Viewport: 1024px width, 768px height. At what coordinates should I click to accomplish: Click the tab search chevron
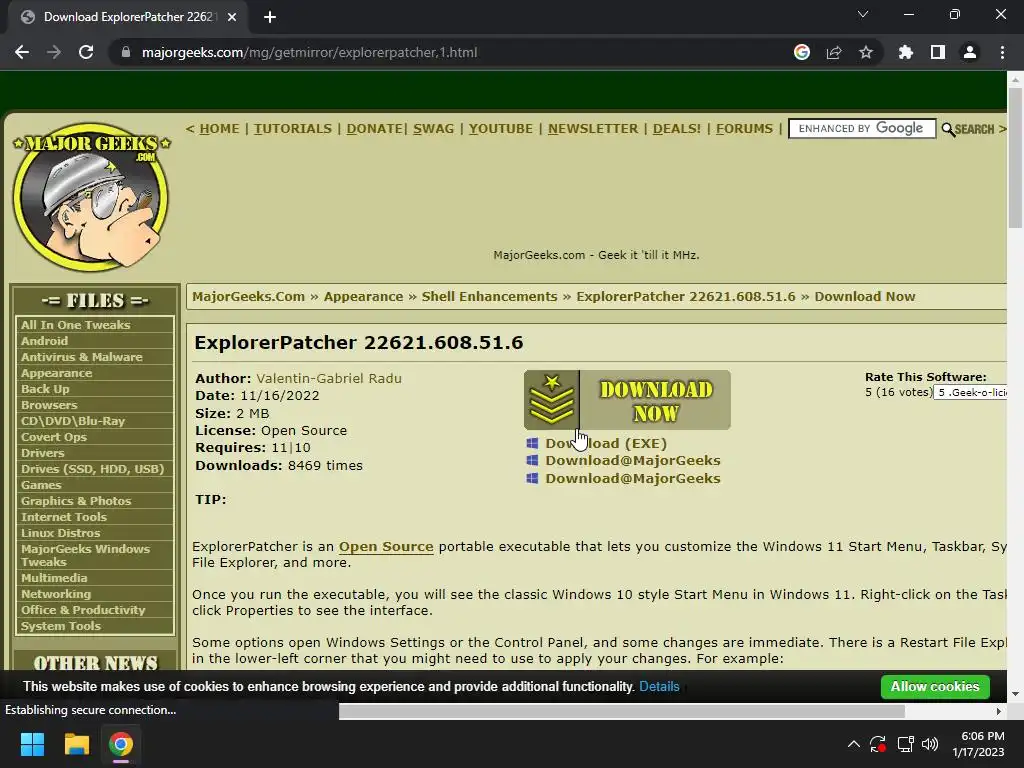click(863, 14)
